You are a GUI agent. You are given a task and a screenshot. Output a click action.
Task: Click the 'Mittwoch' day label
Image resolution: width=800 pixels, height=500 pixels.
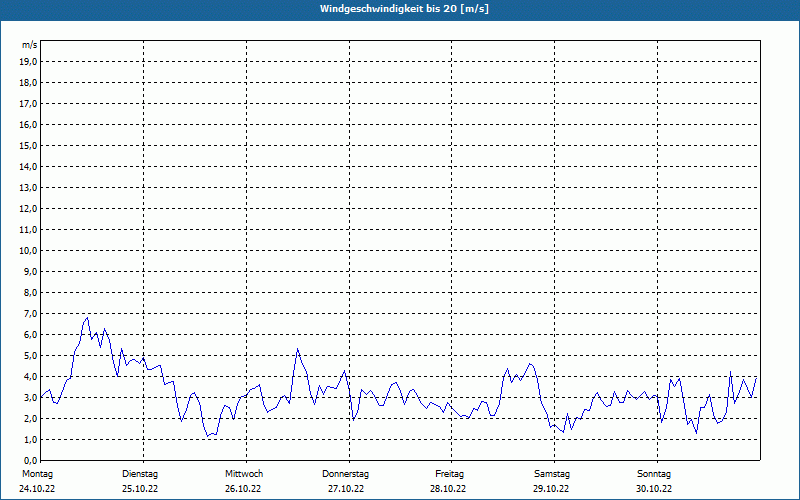[244, 474]
